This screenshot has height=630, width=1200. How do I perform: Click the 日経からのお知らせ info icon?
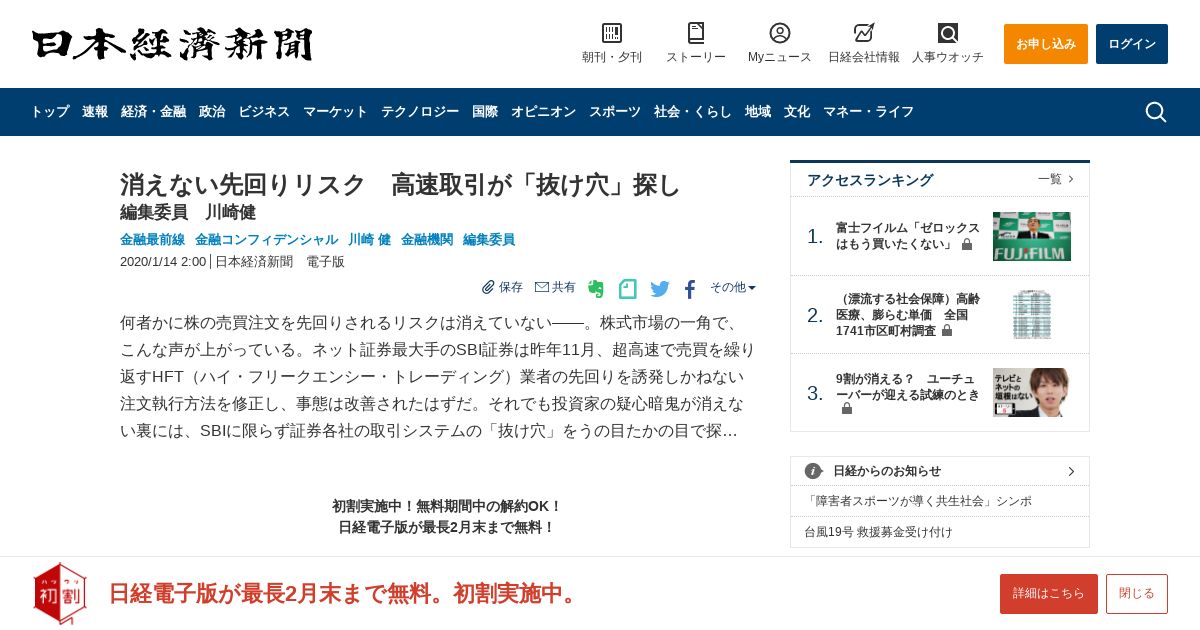[x=813, y=471]
